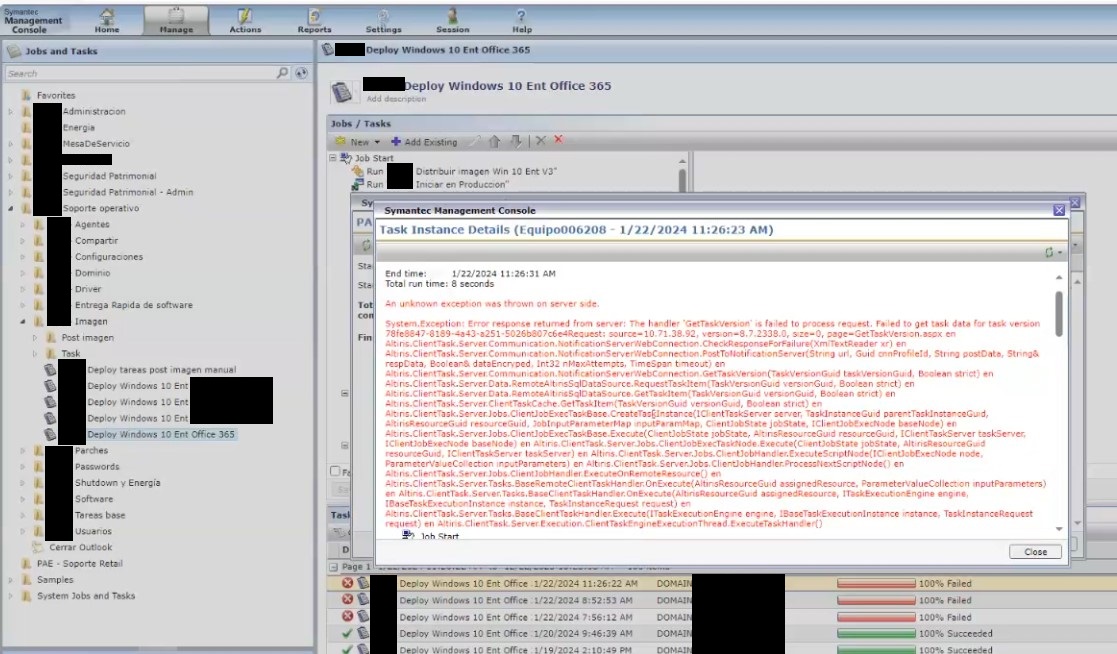Click the Run Distribuir imagen task icon
The height and width of the screenshot is (654, 1117).
[358, 171]
